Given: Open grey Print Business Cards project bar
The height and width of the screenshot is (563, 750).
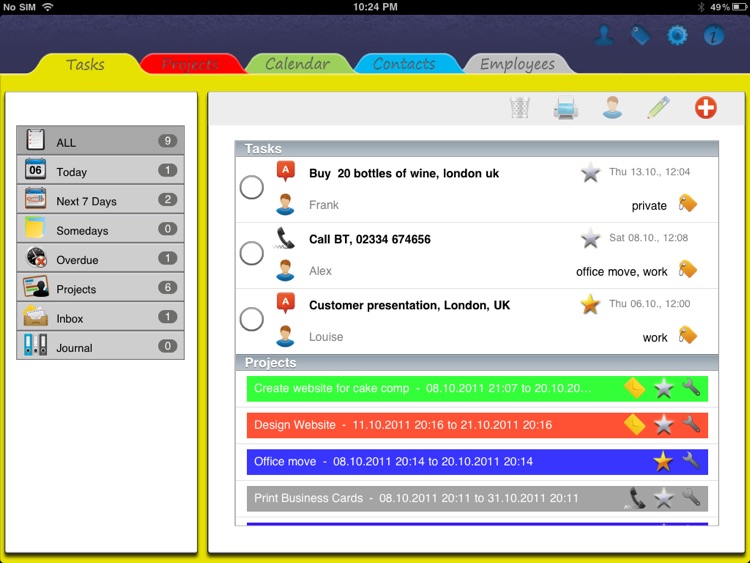Looking at the screenshot, I should (477, 498).
